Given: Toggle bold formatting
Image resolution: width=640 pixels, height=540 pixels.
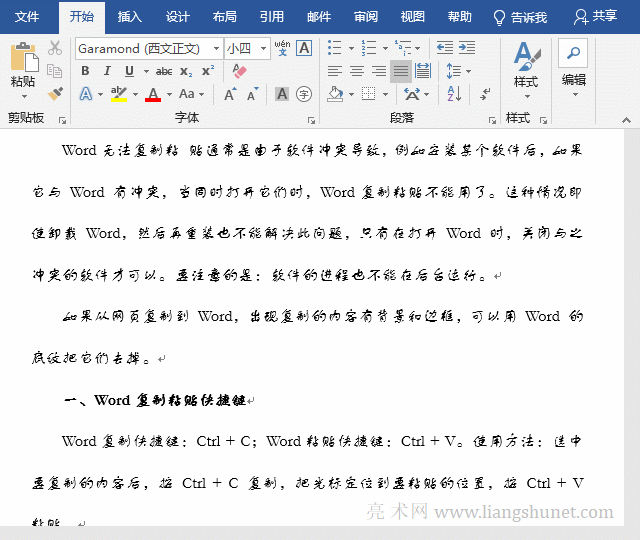Looking at the screenshot, I should (x=85, y=71).
